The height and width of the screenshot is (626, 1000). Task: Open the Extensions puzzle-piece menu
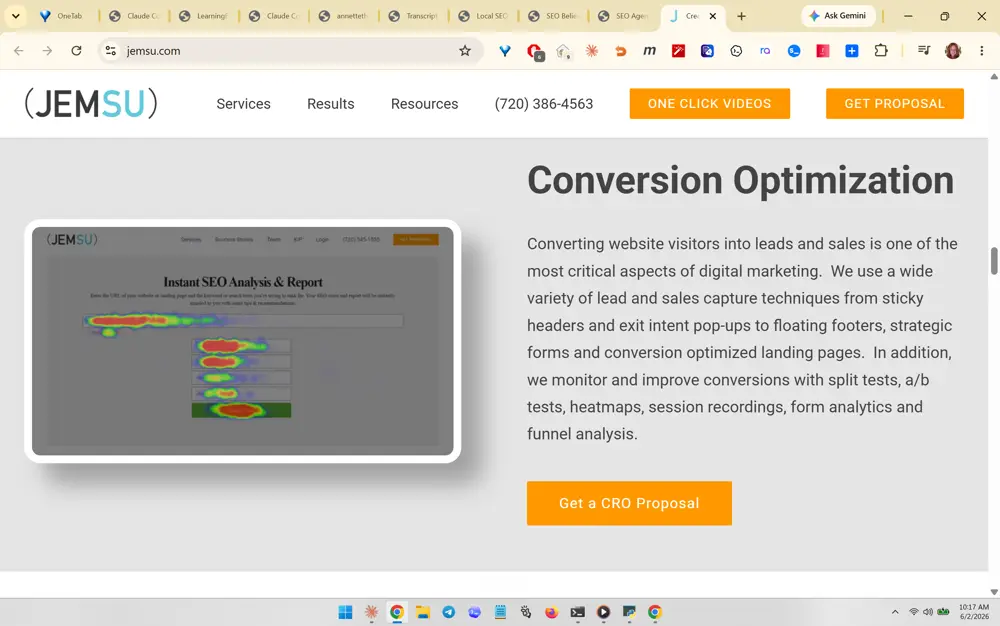[x=881, y=51]
